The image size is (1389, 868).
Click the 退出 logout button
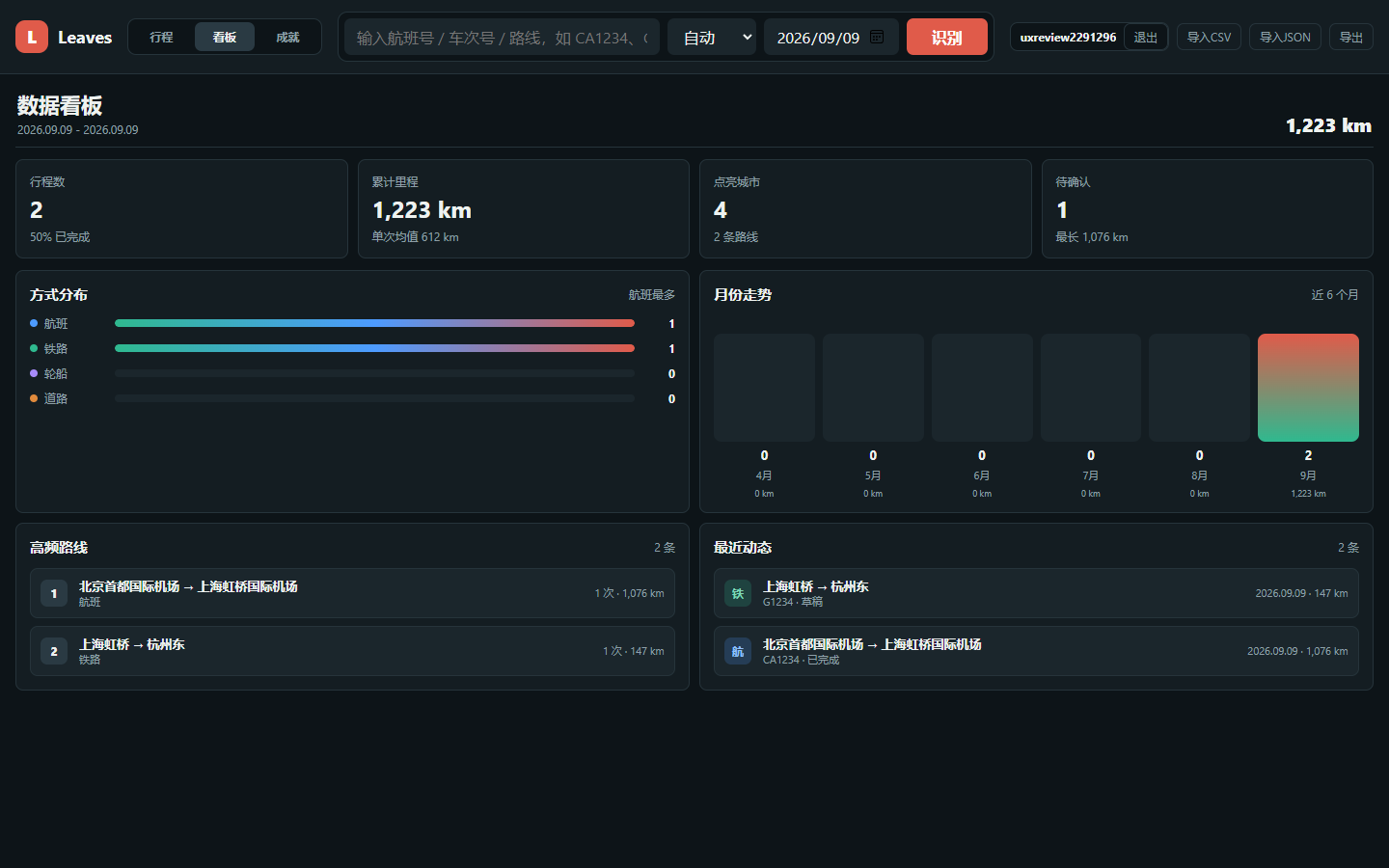1146,37
